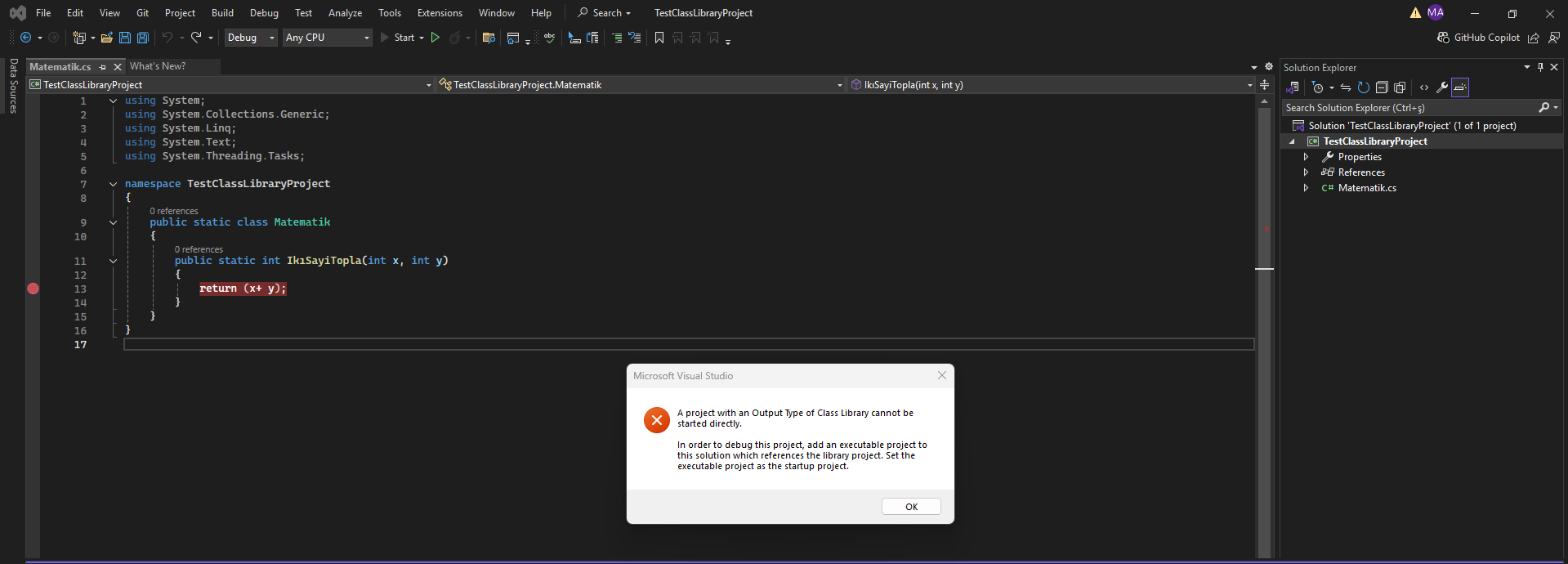Click the Hot Reload flame icon
Viewport: 1568px width, 564px height.
[x=455, y=38]
